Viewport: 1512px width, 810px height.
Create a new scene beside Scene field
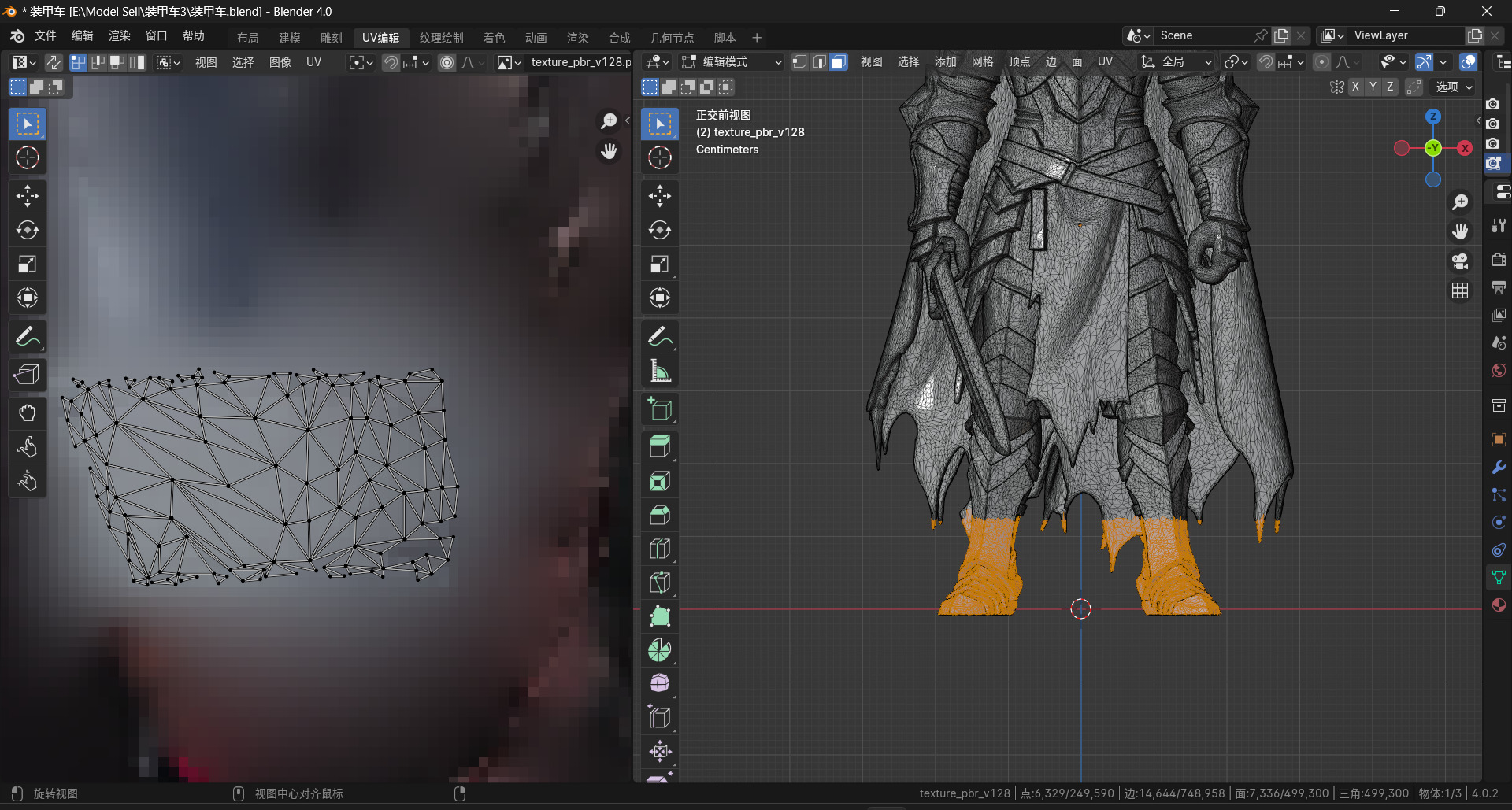click(1282, 35)
